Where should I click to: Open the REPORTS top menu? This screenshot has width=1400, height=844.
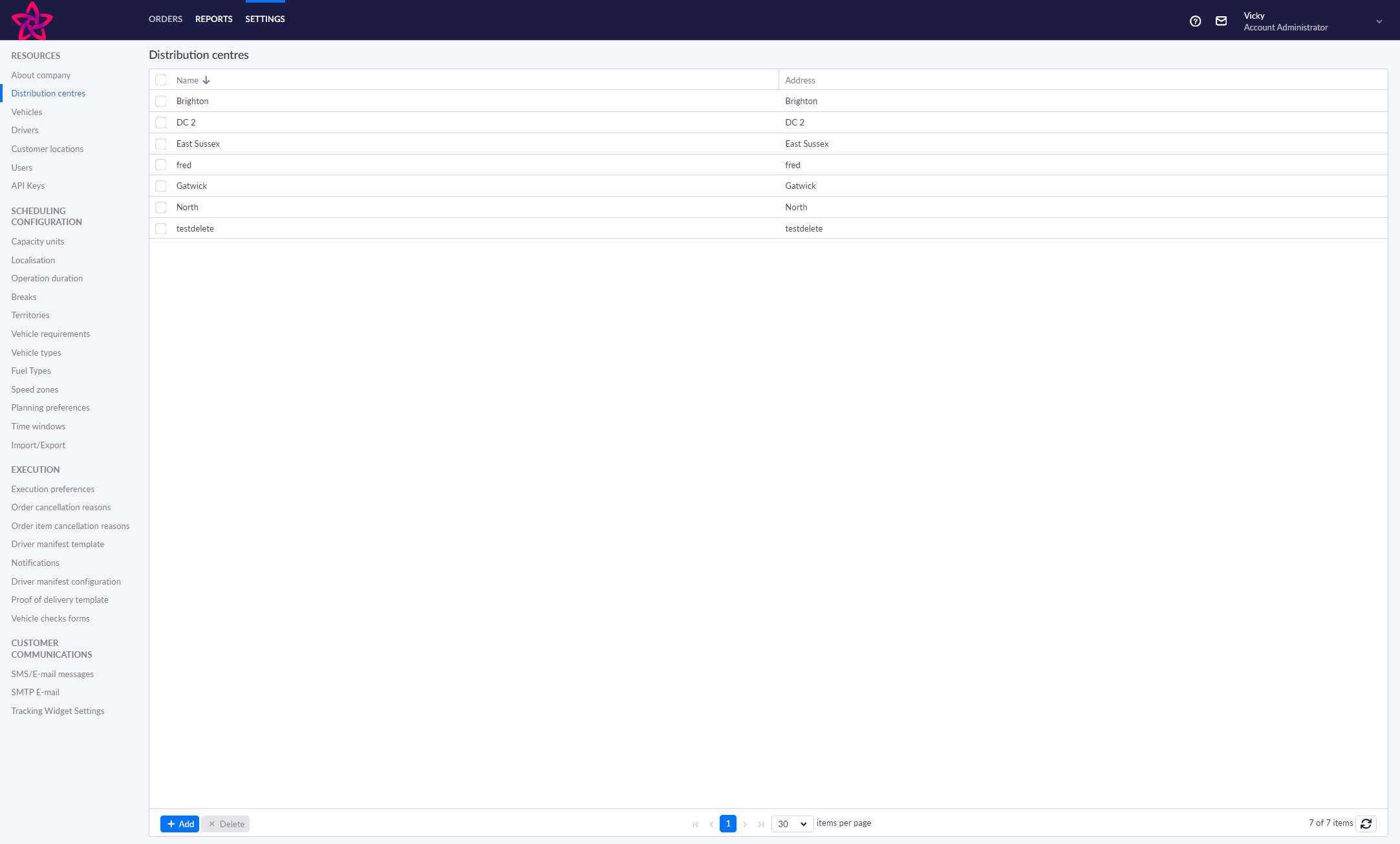coord(214,19)
